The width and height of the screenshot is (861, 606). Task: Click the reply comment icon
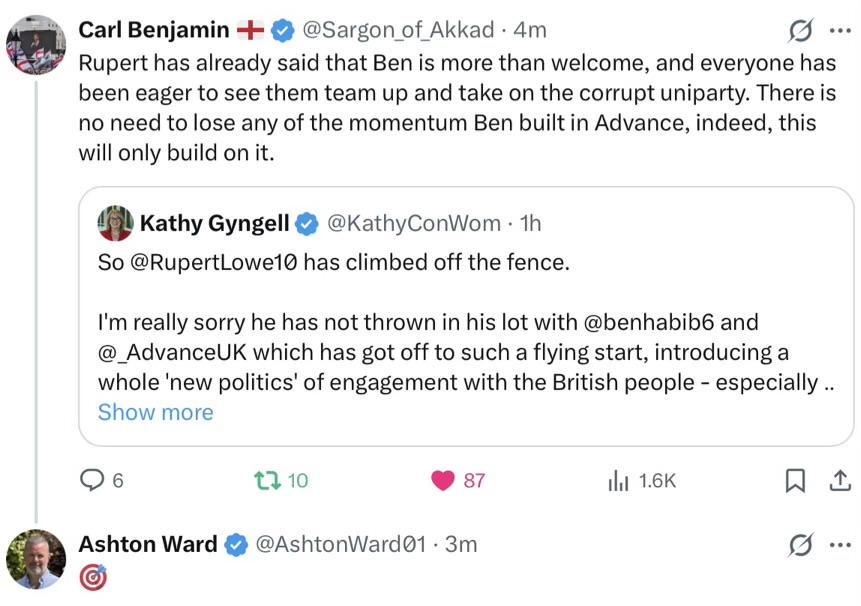(x=92, y=481)
